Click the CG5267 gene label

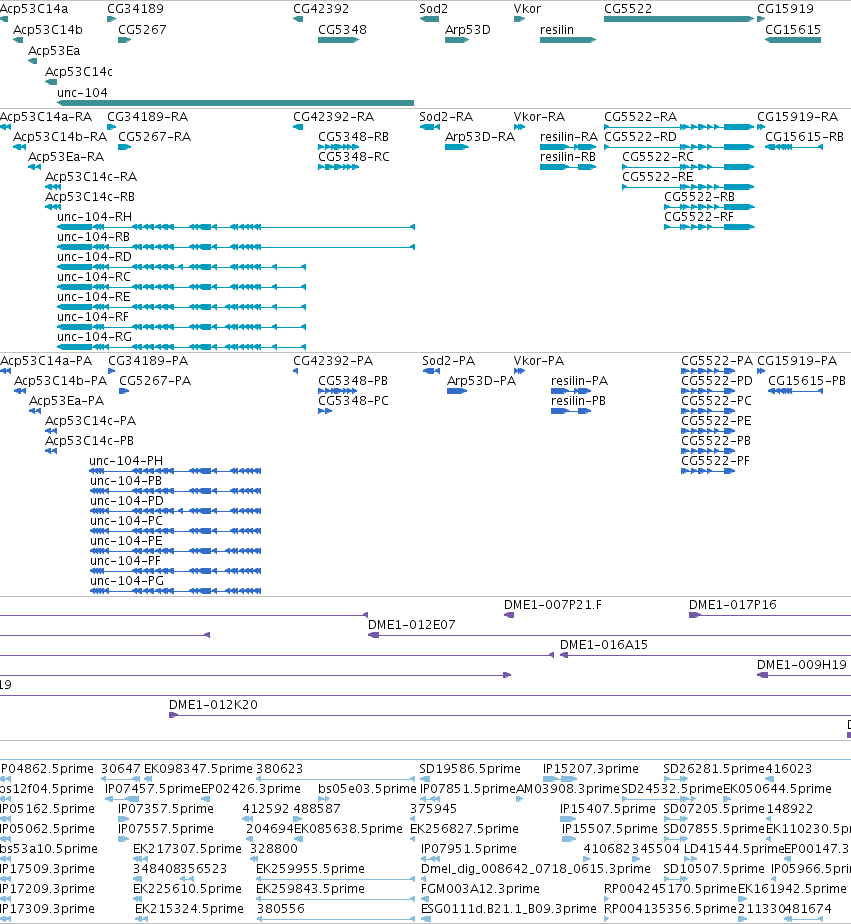pos(142,30)
